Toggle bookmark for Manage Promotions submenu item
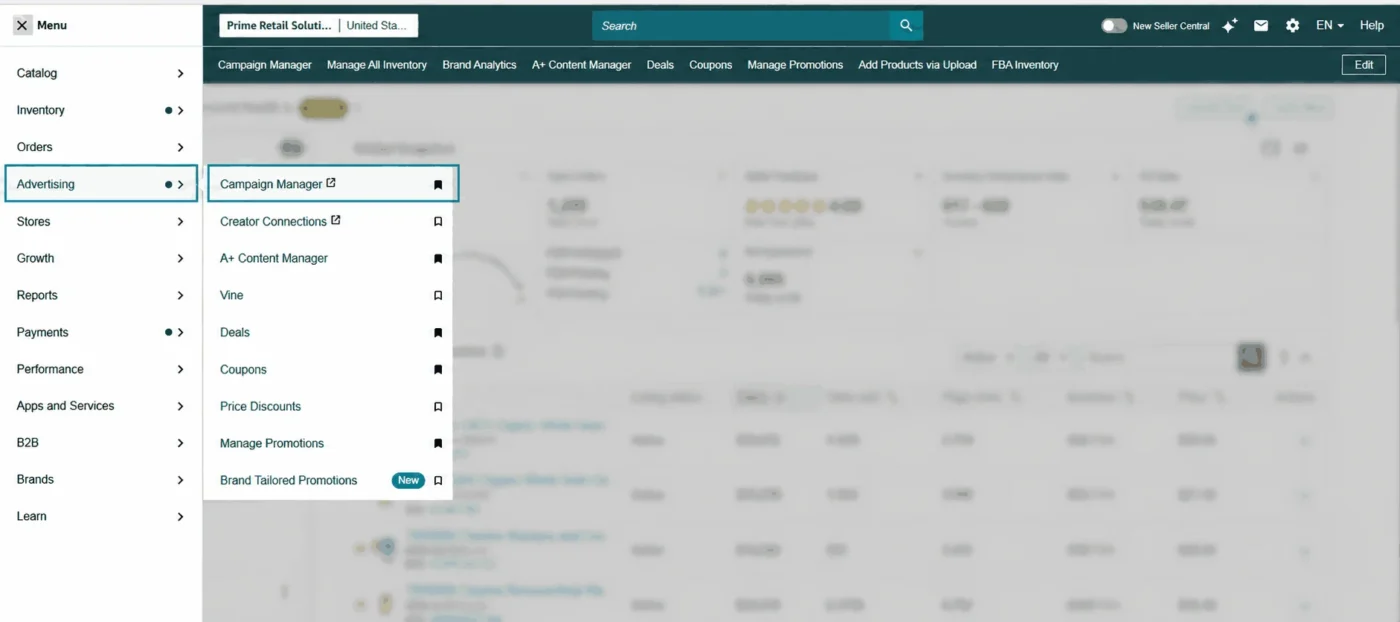 click(438, 444)
